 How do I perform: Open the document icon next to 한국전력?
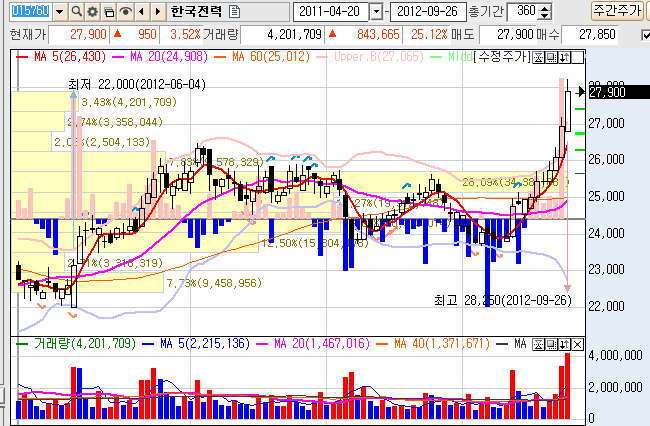point(234,12)
